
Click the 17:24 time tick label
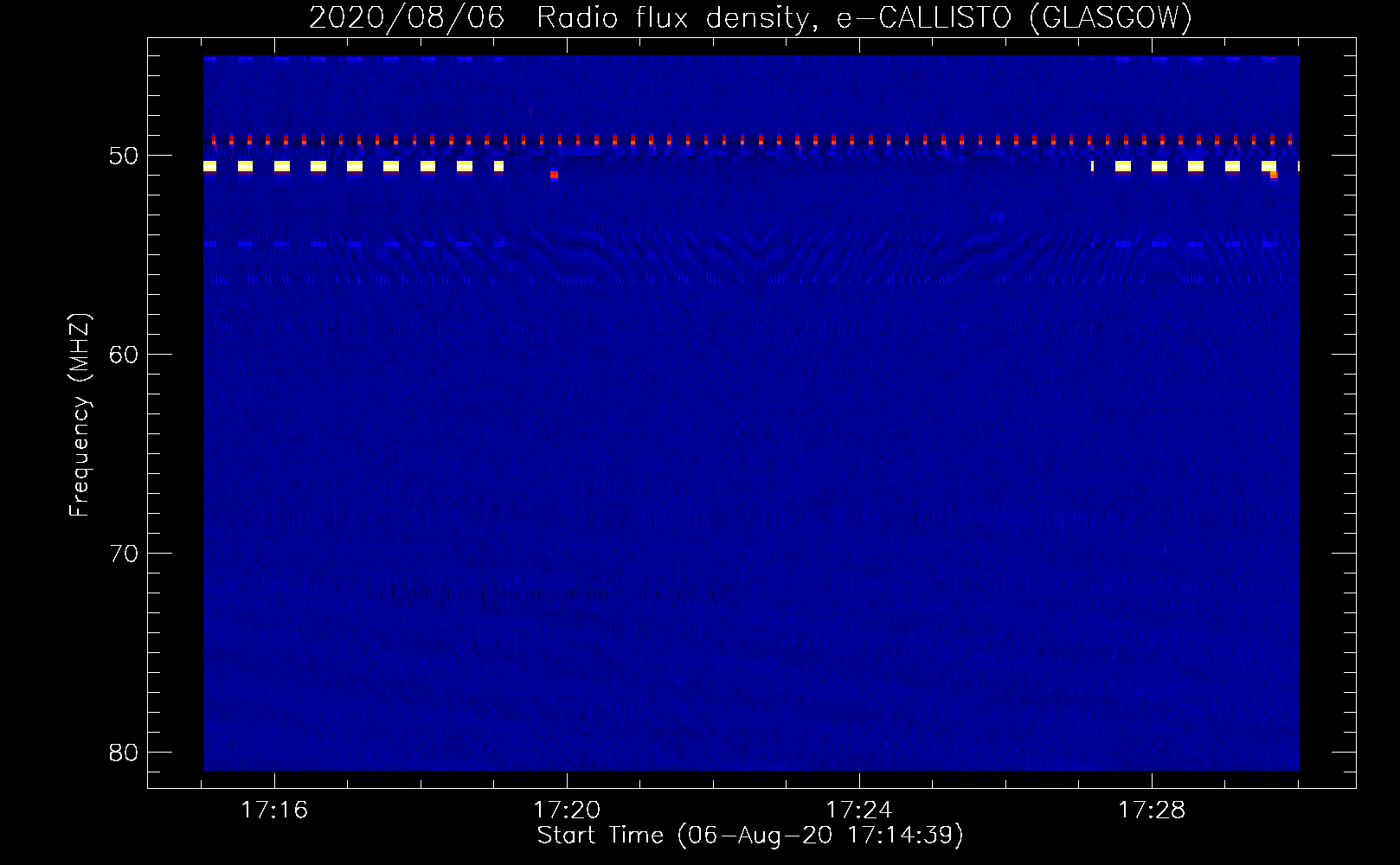coord(859,811)
